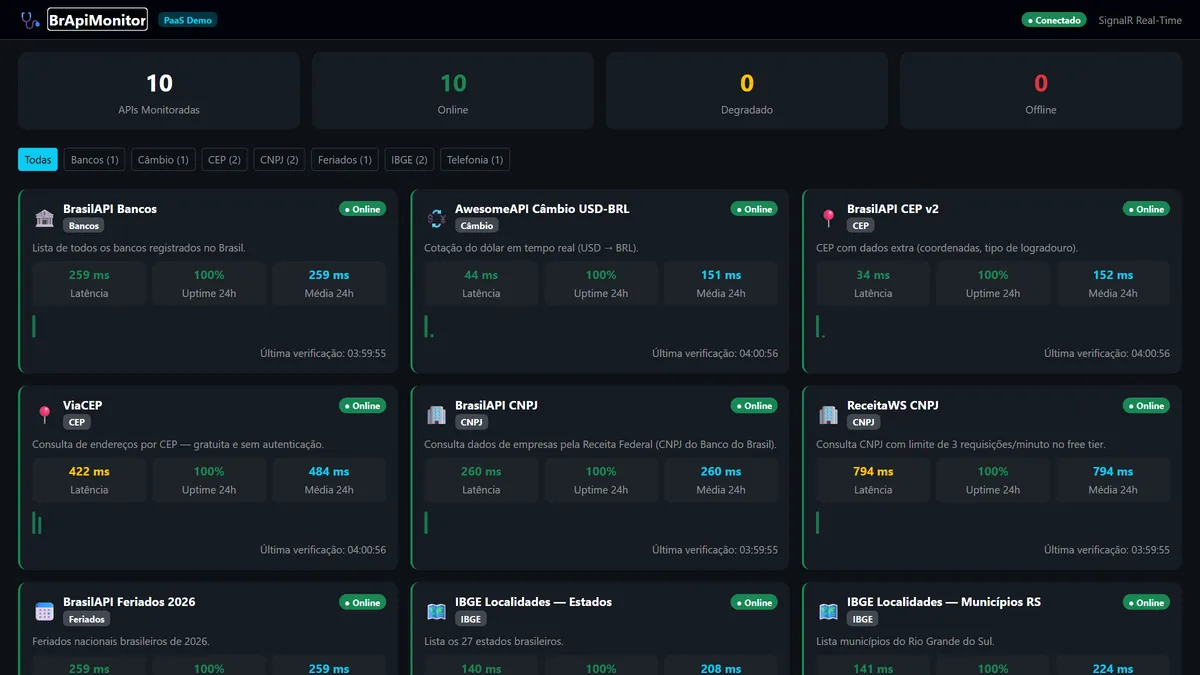1200x675 pixels.
Task: Click the latency bar chart on BrasilAPI CNPJ
Action: tap(426, 523)
